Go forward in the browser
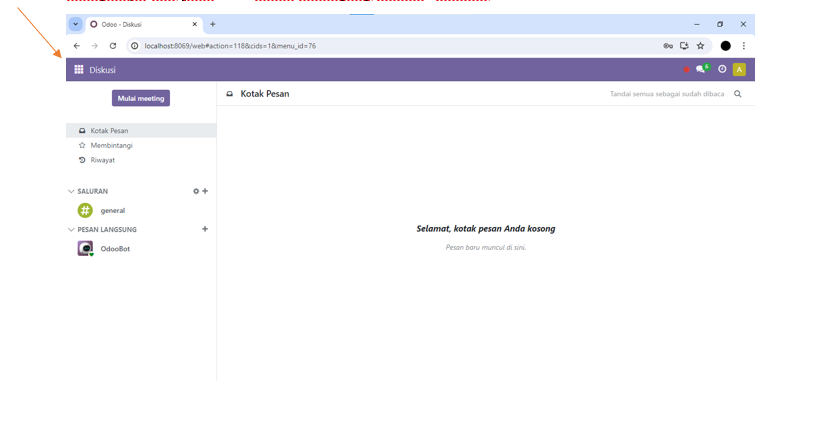 pyautogui.click(x=95, y=46)
